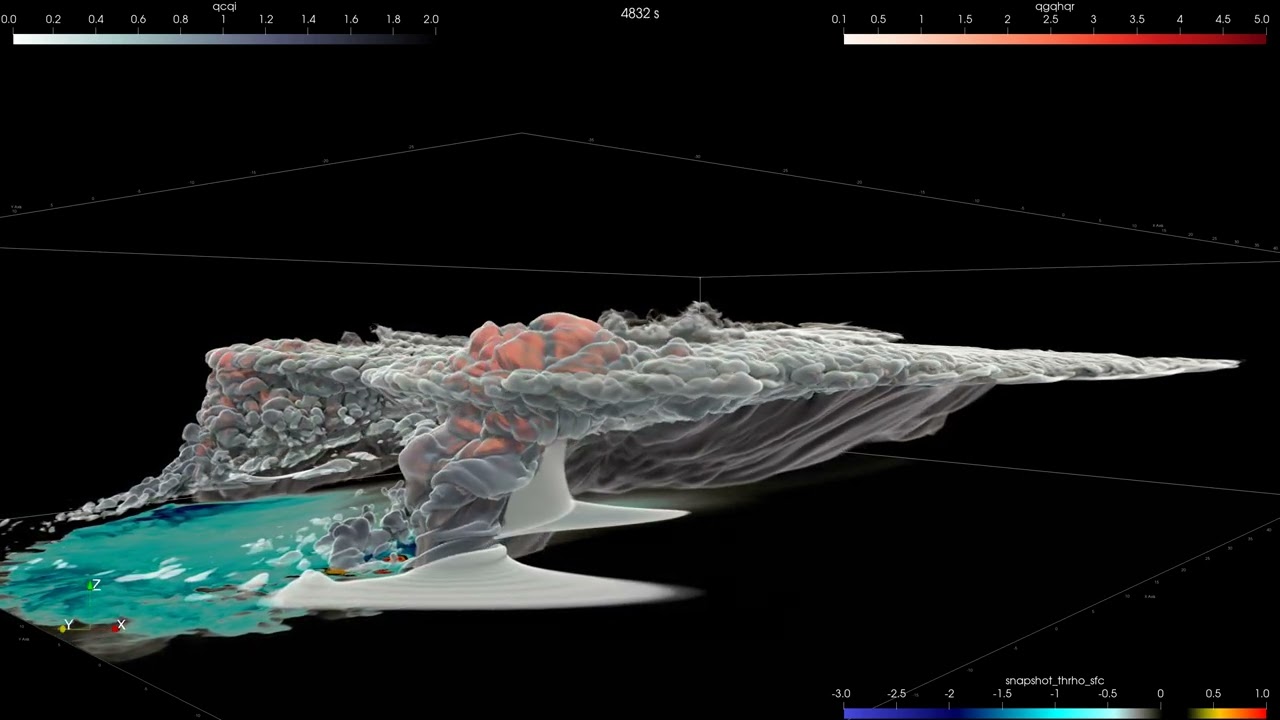Click the qgqhqr red color bar
1280x720 pixels.
[1055, 39]
